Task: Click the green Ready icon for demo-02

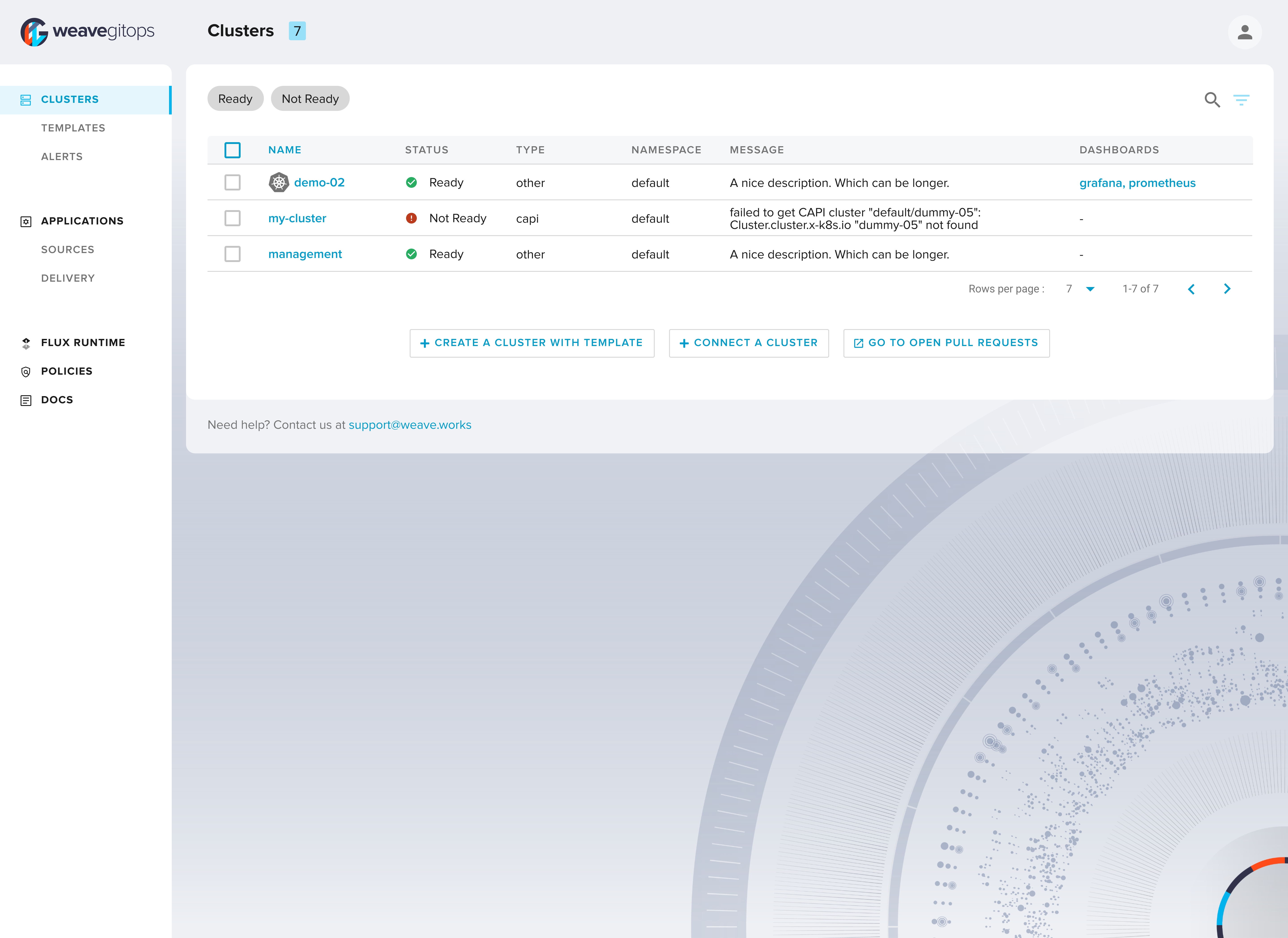Action: [x=412, y=182]
